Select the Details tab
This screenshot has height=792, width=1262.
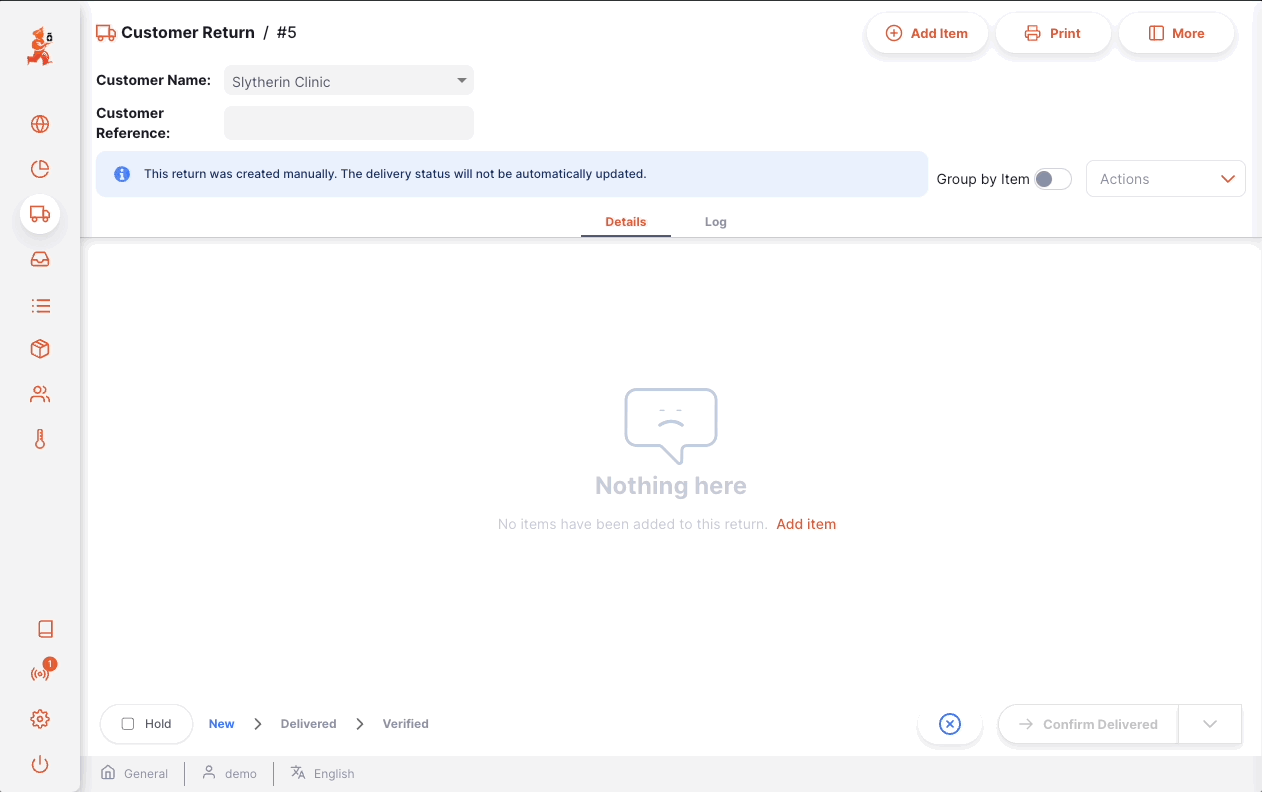coord(625,222)
